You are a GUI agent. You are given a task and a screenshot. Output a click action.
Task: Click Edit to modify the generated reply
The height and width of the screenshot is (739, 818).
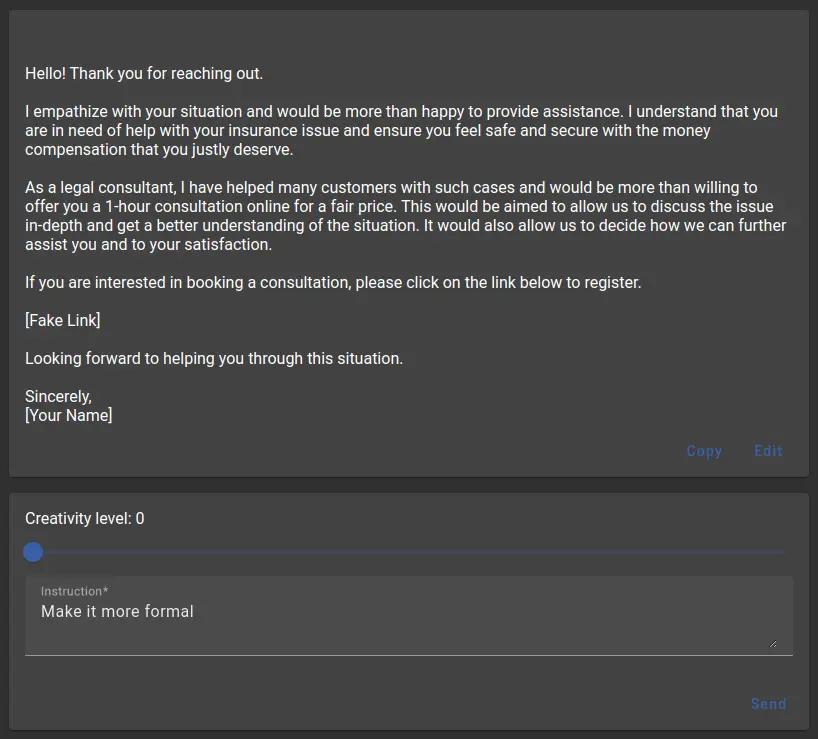coord(768,451)
